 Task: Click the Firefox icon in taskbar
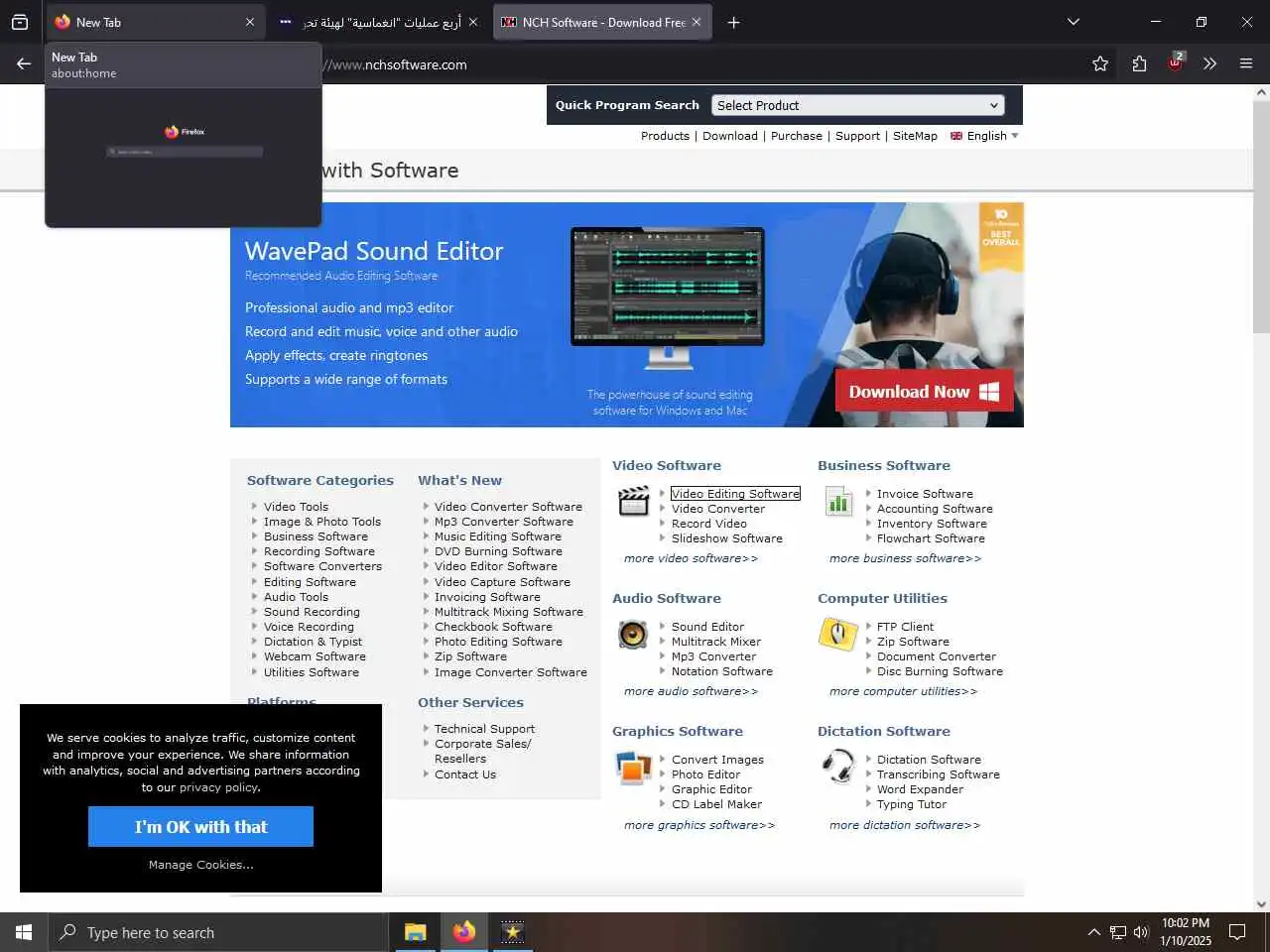[x=463, y=932]
